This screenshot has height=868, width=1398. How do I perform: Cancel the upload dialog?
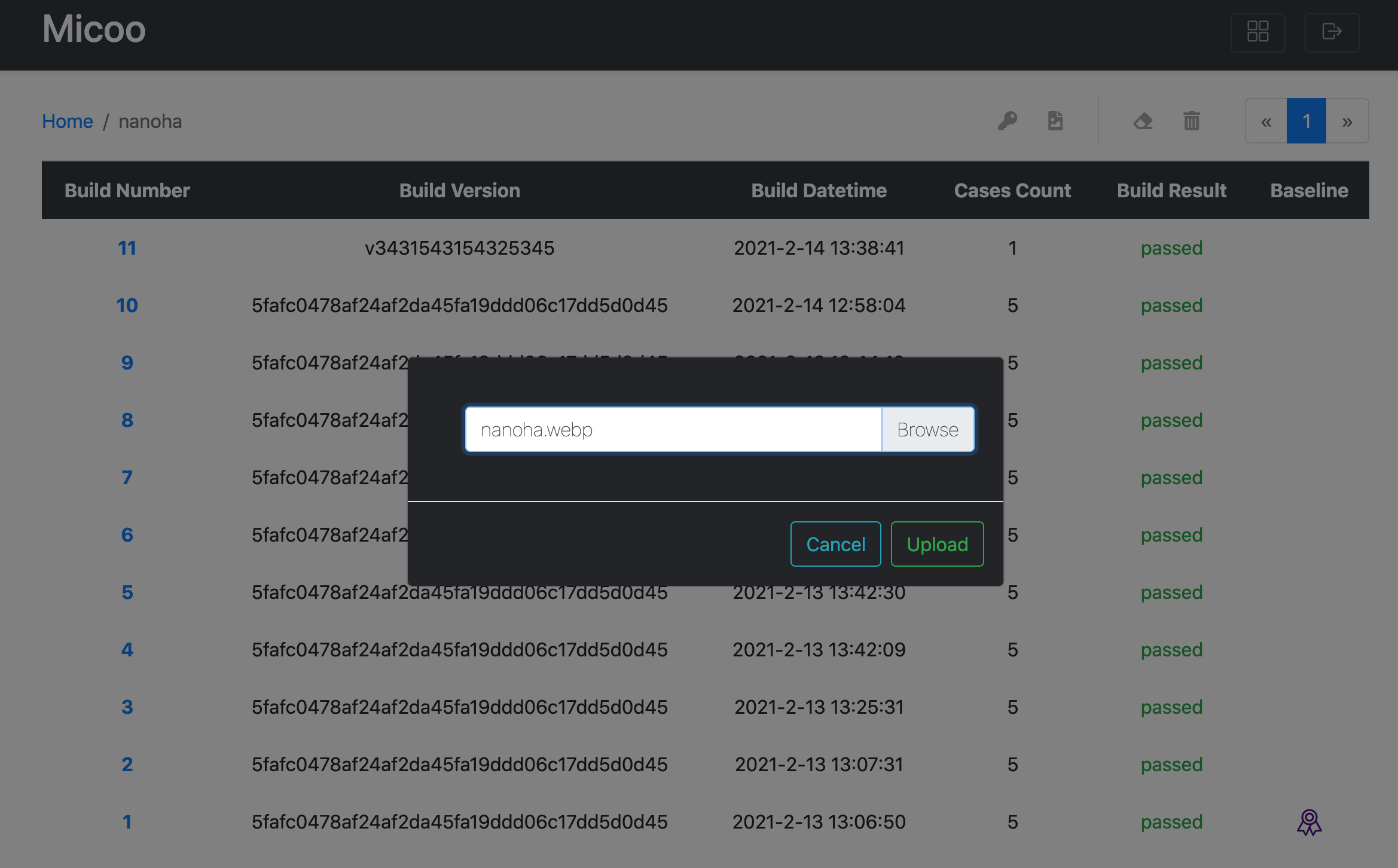click(x=835, y=544)
